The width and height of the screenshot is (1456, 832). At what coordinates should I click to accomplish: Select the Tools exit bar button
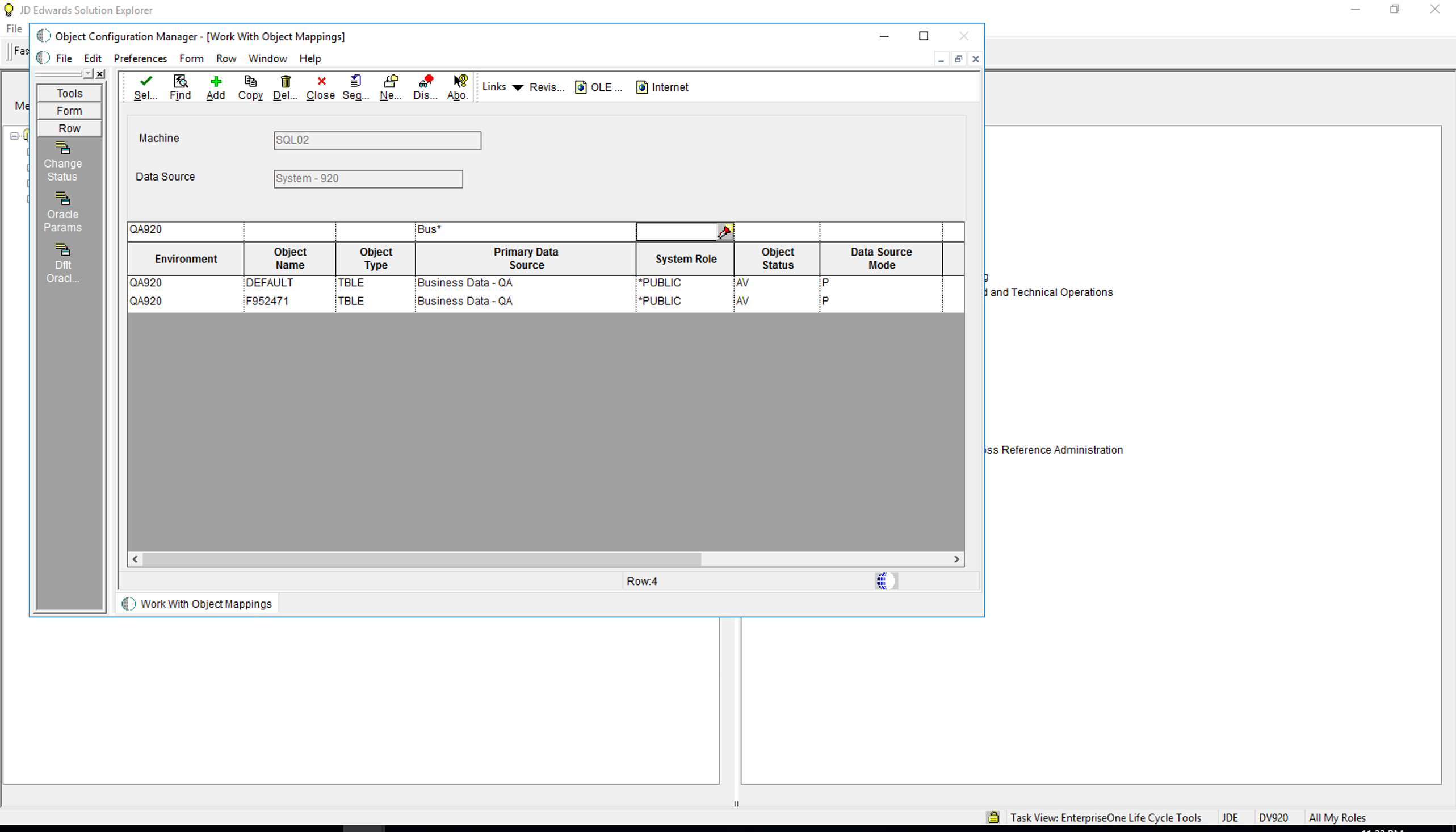[x=70, y=93]
